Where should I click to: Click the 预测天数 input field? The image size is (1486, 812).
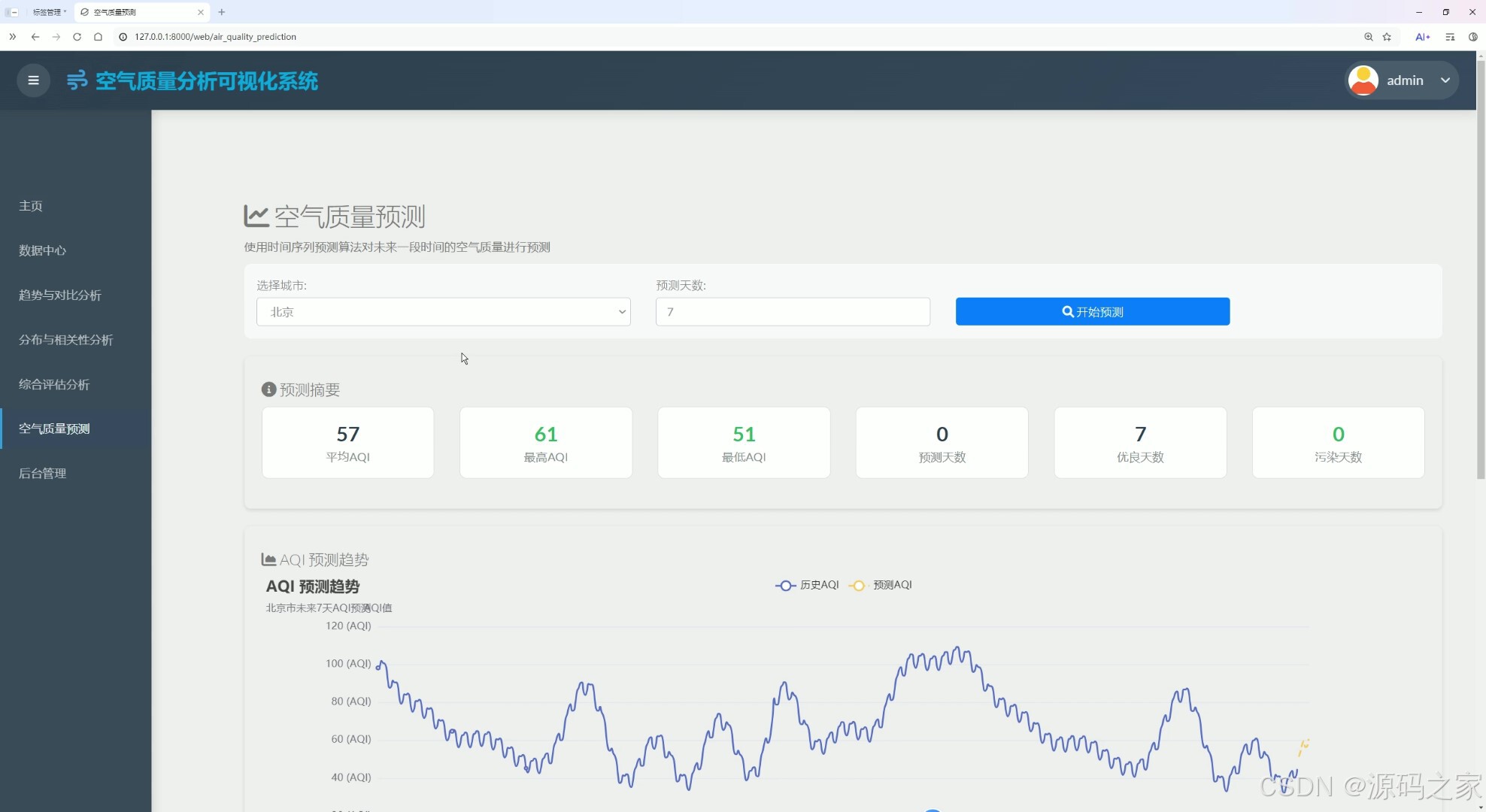tap(792, 312)
